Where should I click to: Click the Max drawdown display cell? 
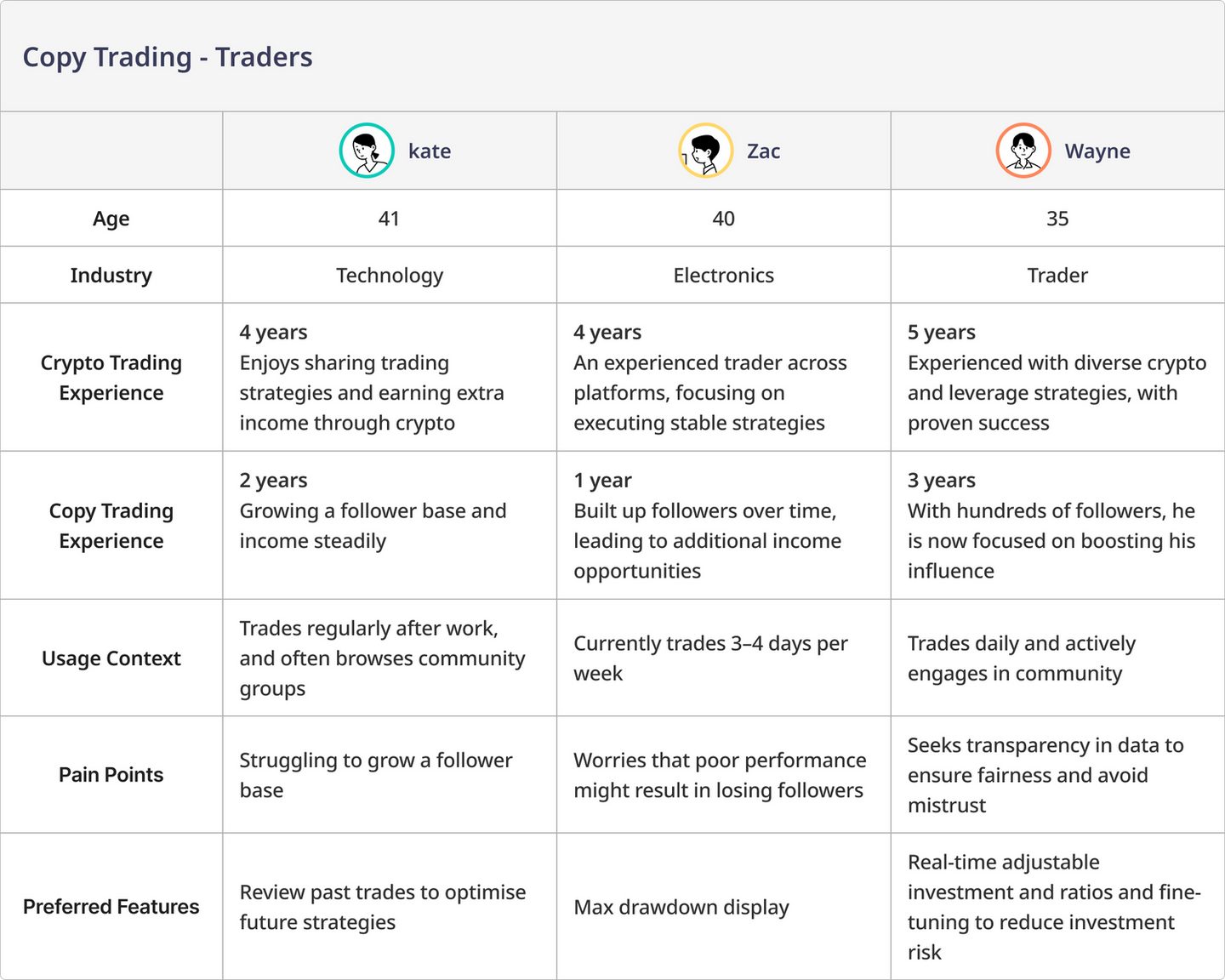tap(724, 907)
